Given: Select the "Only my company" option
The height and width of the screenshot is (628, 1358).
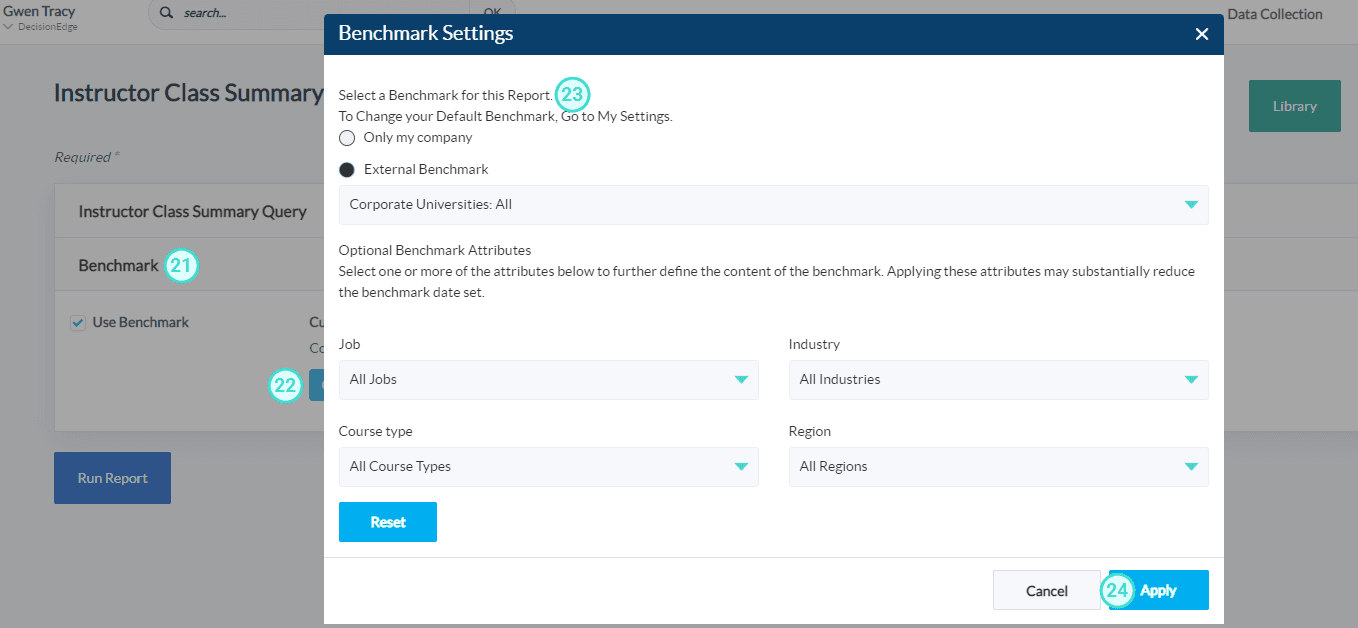Looking at the screenshot, I should (346, 137).
